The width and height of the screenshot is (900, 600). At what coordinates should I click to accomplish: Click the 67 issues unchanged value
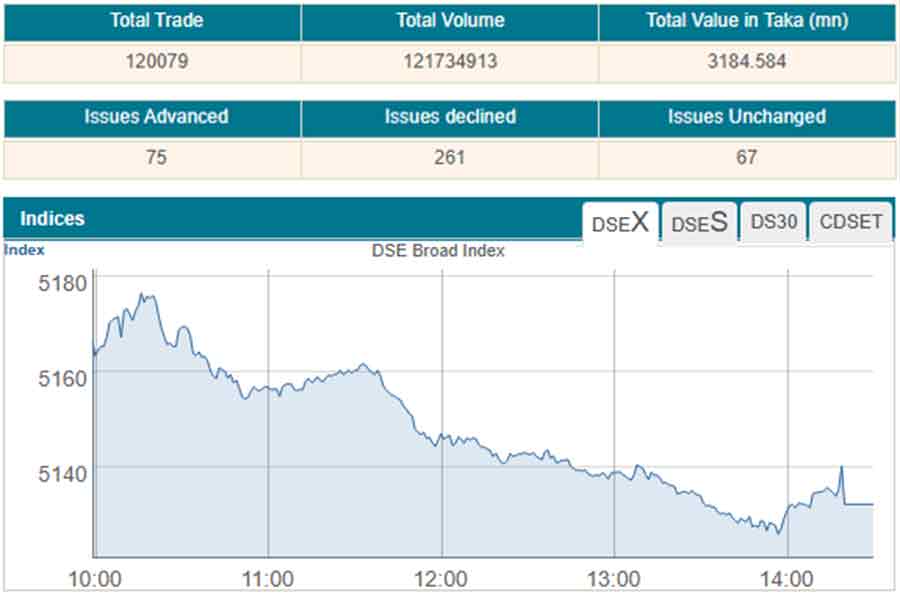point(747,157)
